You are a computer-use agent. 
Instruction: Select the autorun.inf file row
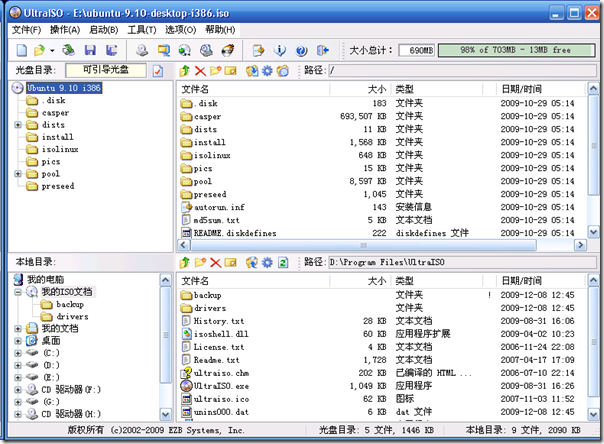click(381, 207)
